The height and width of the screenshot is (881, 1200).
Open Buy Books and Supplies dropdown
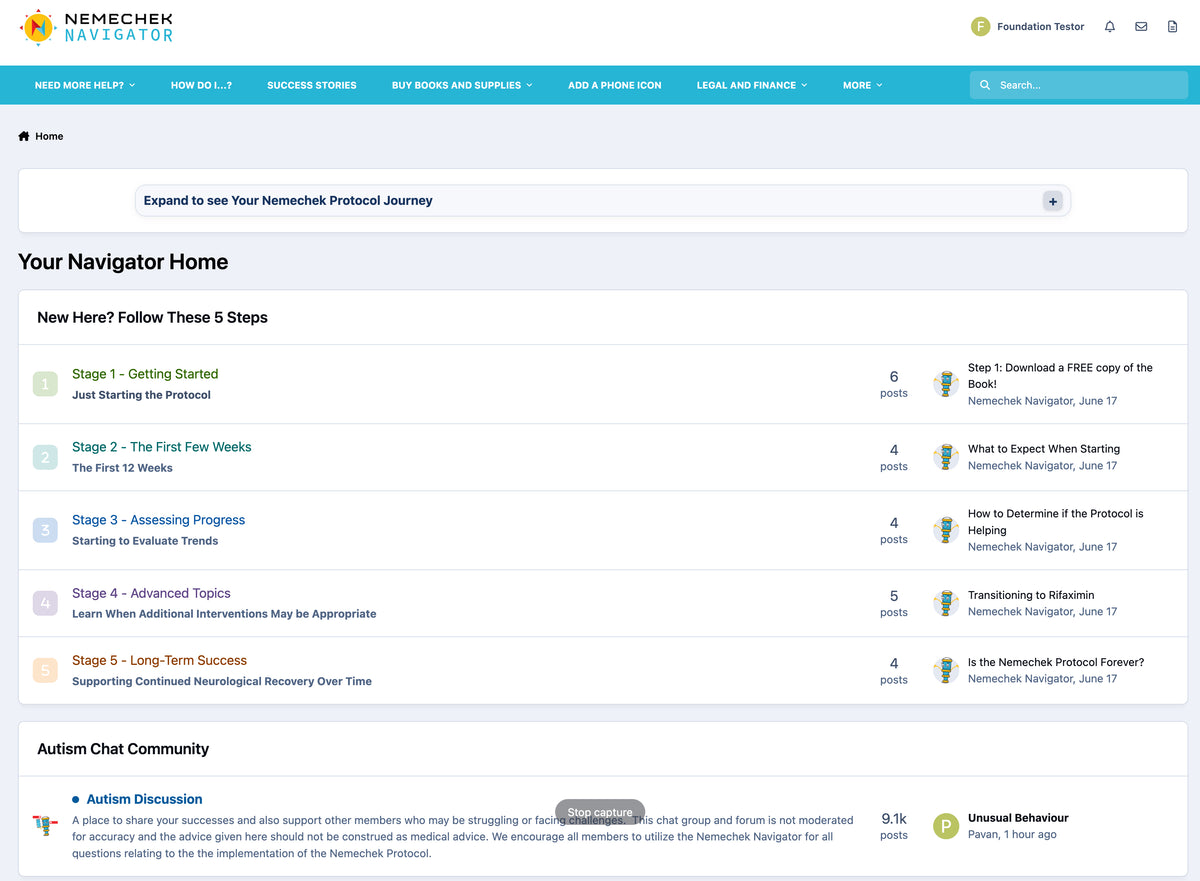pos(462,85)
